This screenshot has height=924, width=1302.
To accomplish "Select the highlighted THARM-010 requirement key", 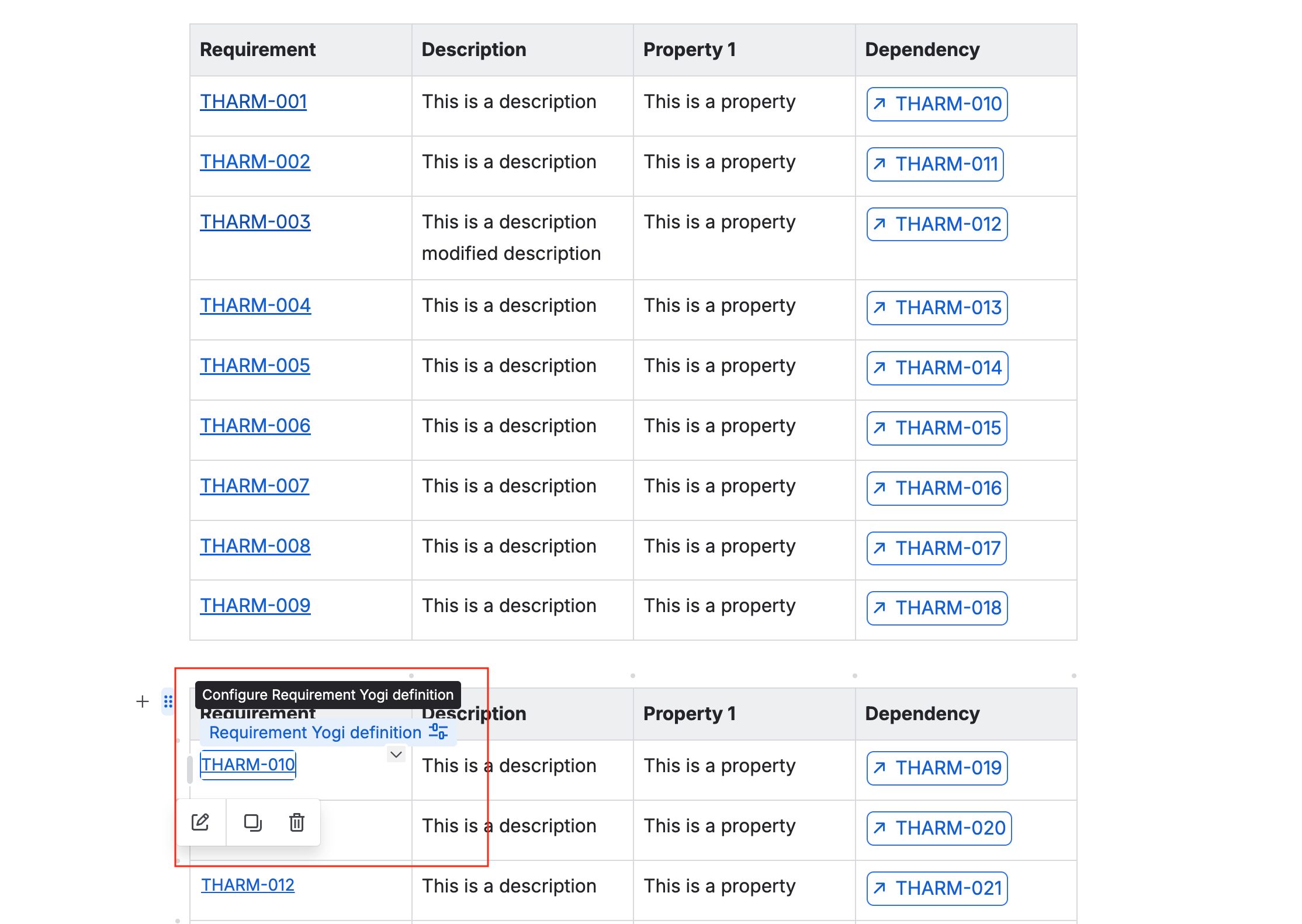I will [248, 765].
